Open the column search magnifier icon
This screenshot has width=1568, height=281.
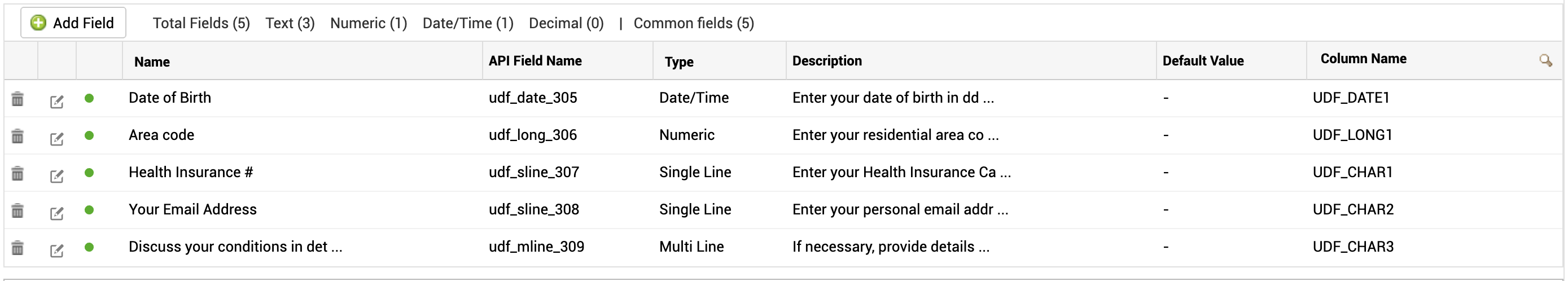(x=1545, y=60)
